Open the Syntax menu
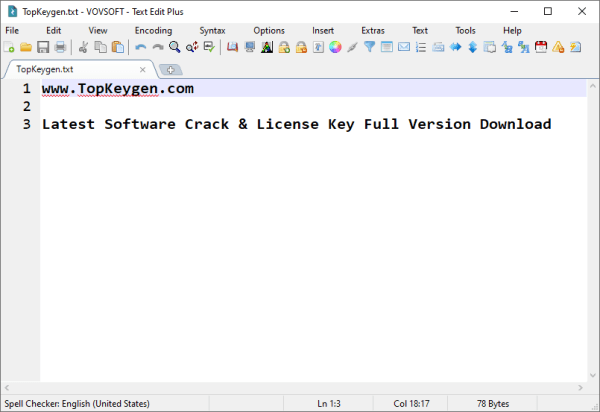 point(212,31)
